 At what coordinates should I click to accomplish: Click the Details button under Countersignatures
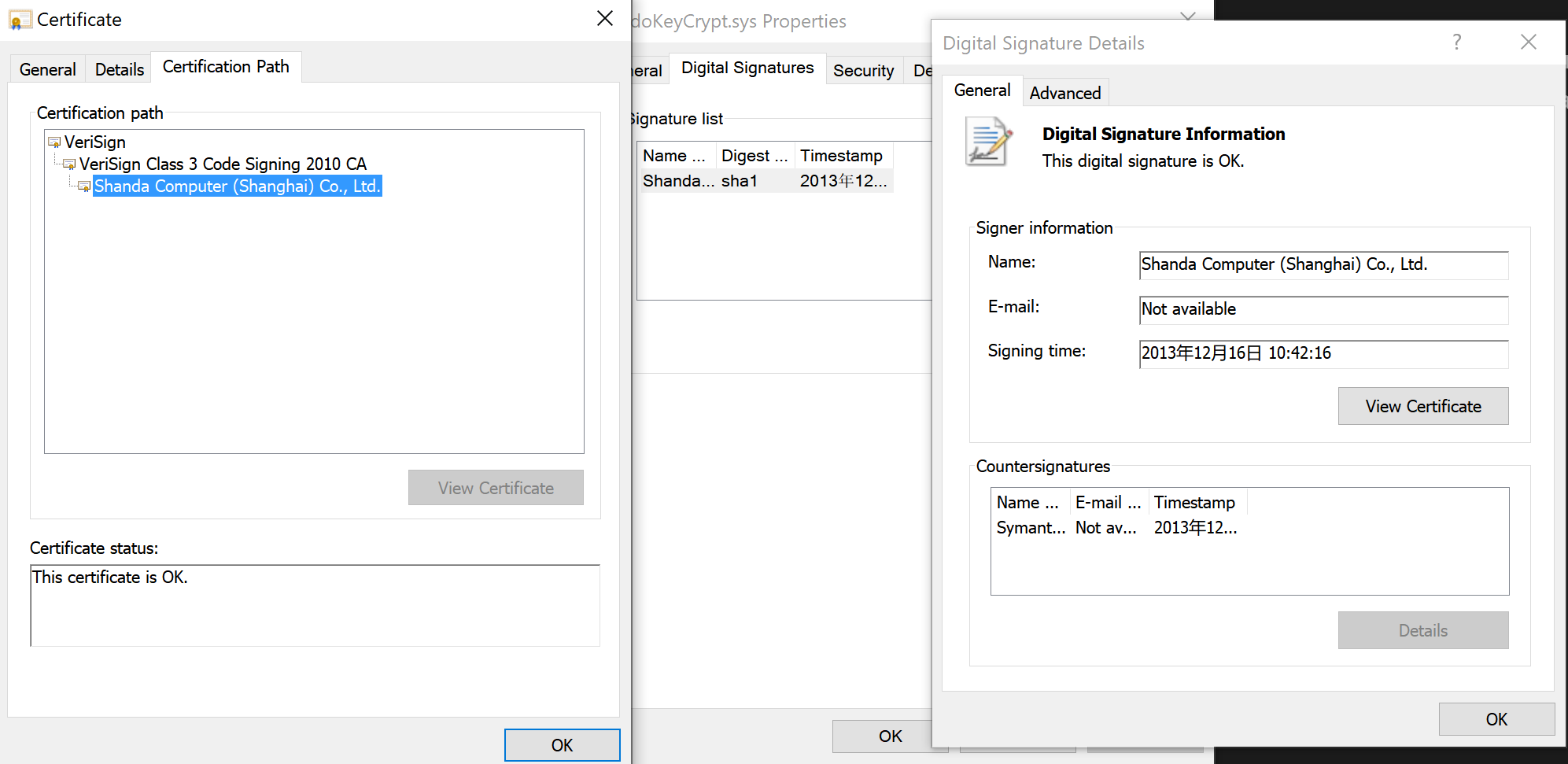[1423, 630]
